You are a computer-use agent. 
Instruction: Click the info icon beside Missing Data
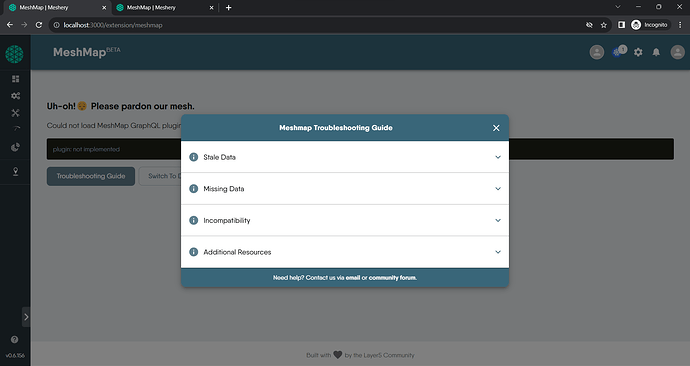(x=194, y=189)
